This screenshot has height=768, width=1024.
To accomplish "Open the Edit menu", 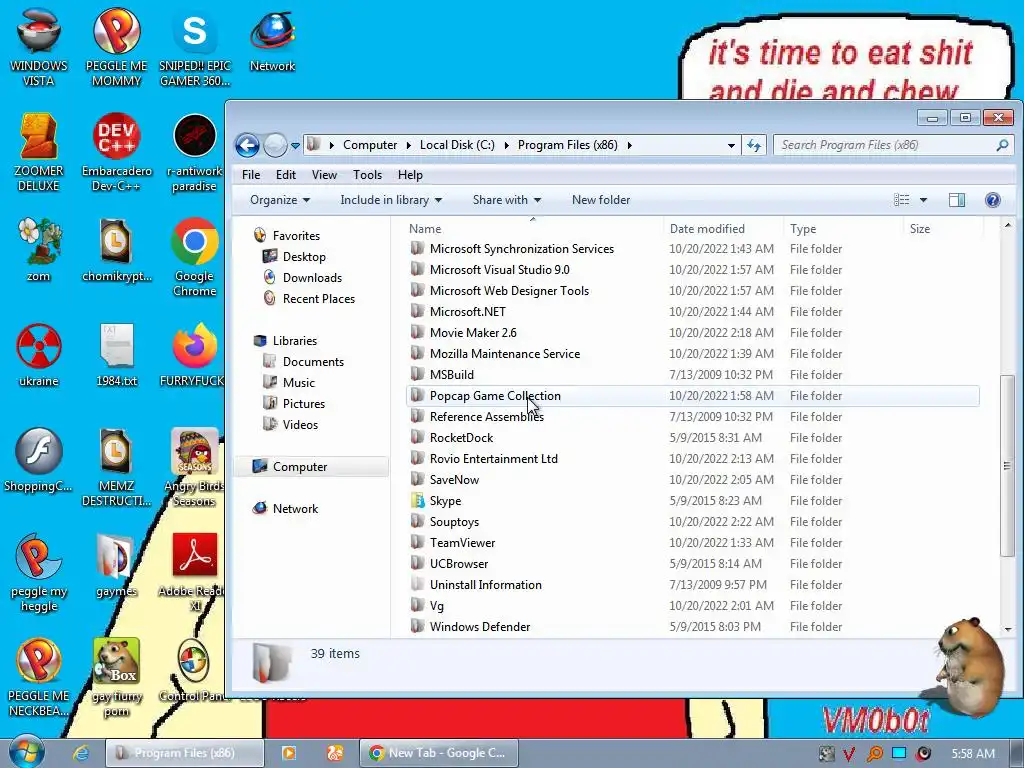I will (285, 174).
